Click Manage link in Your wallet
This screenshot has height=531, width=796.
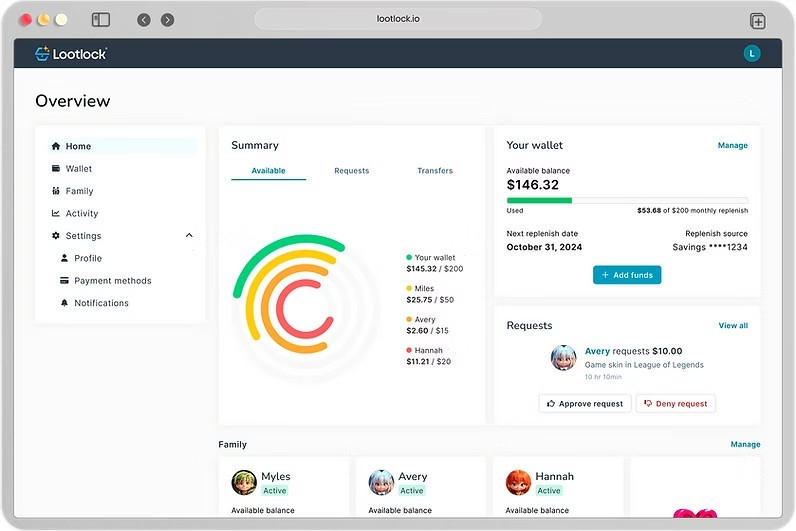tap(732, 146)
